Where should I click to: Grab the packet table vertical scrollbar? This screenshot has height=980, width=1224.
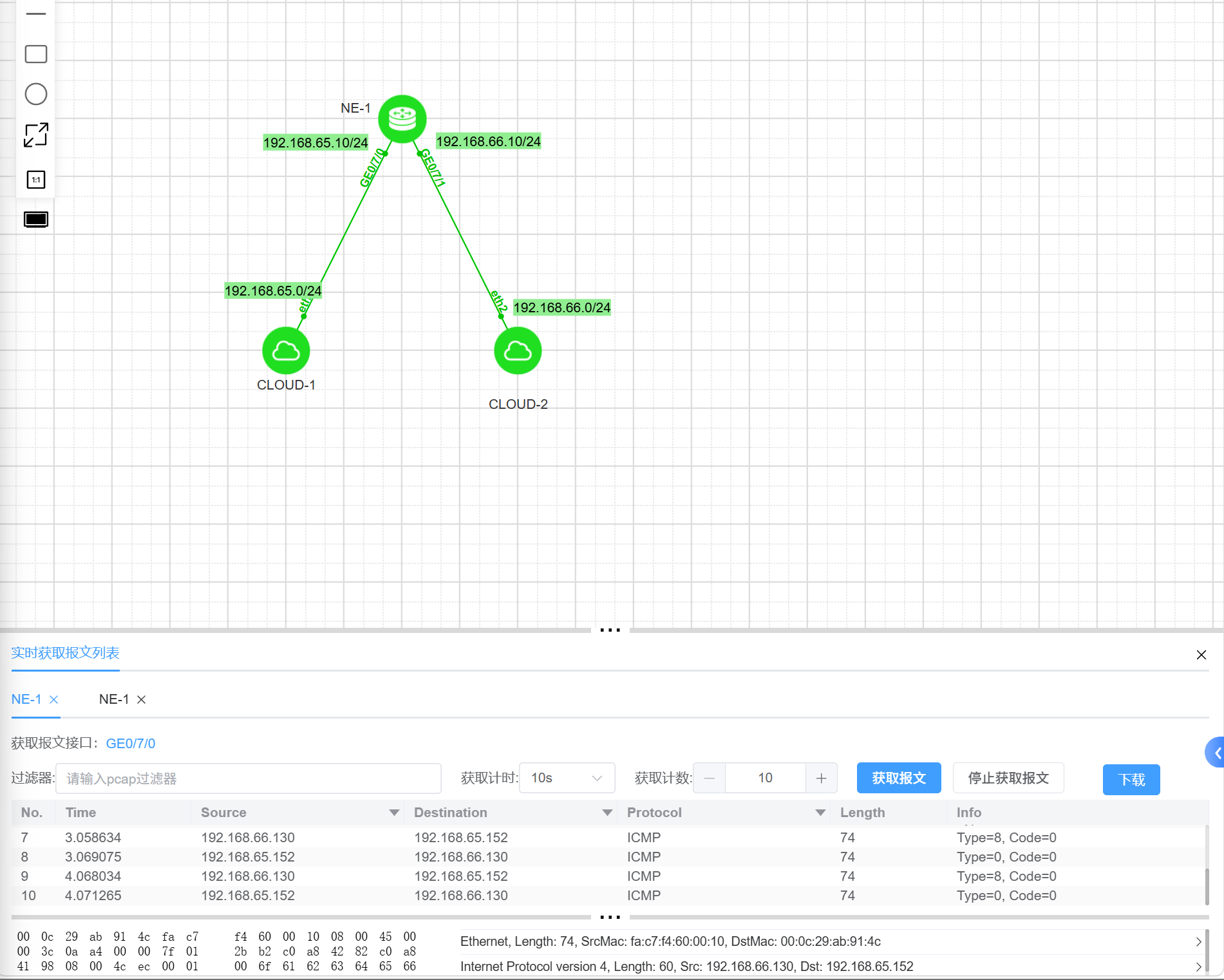(1207, 886)
